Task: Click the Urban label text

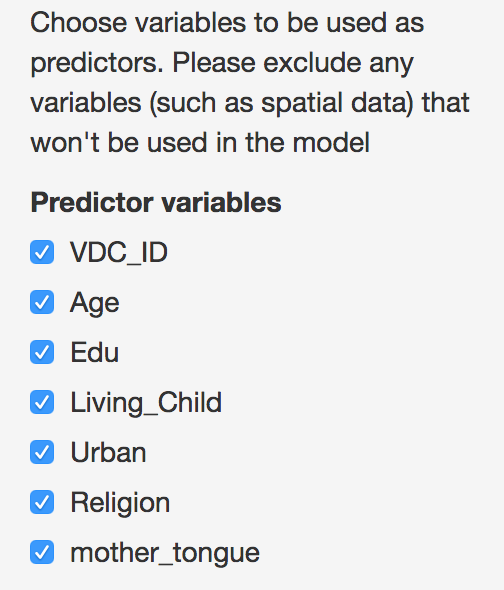Action: pyautogui.click(x=108, y=453)
